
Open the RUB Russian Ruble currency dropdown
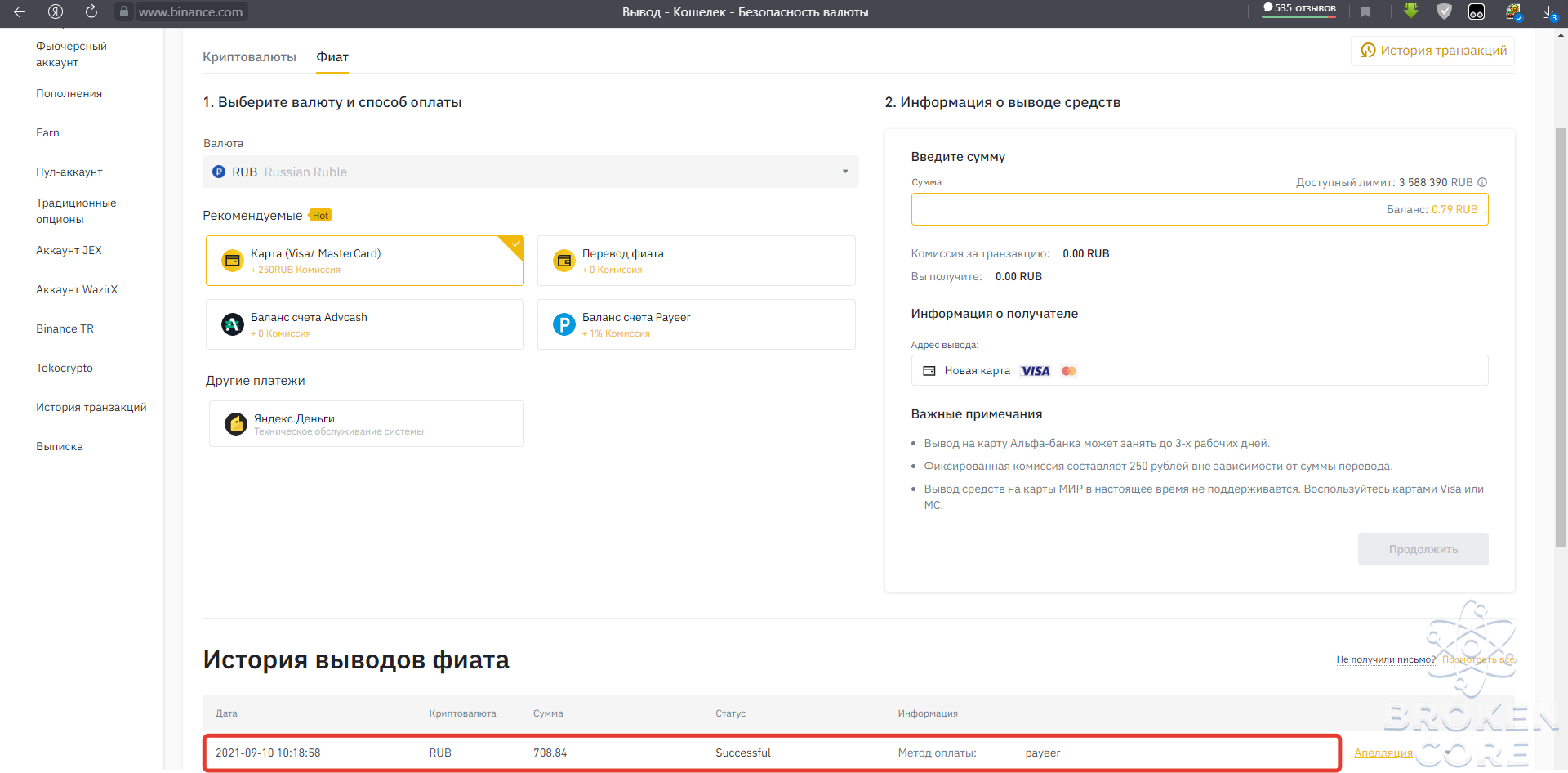[531, 172]
